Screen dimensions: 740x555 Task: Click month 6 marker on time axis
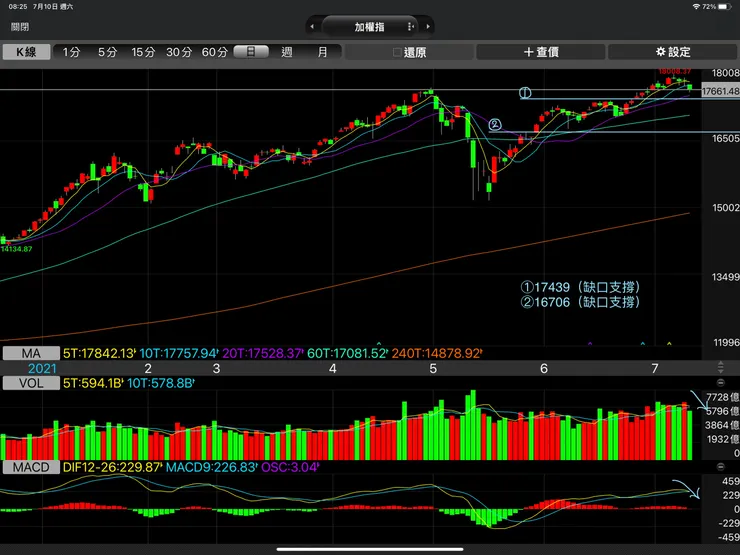544,369
